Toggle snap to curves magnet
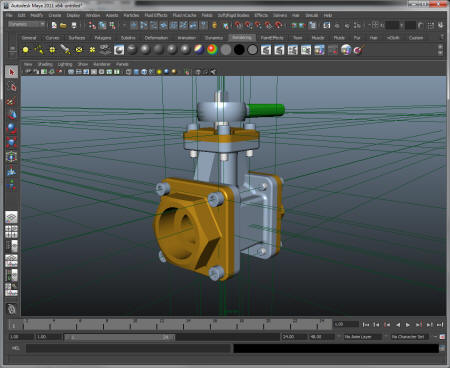Viewport: 450px width, 368px height. [248, 25]
